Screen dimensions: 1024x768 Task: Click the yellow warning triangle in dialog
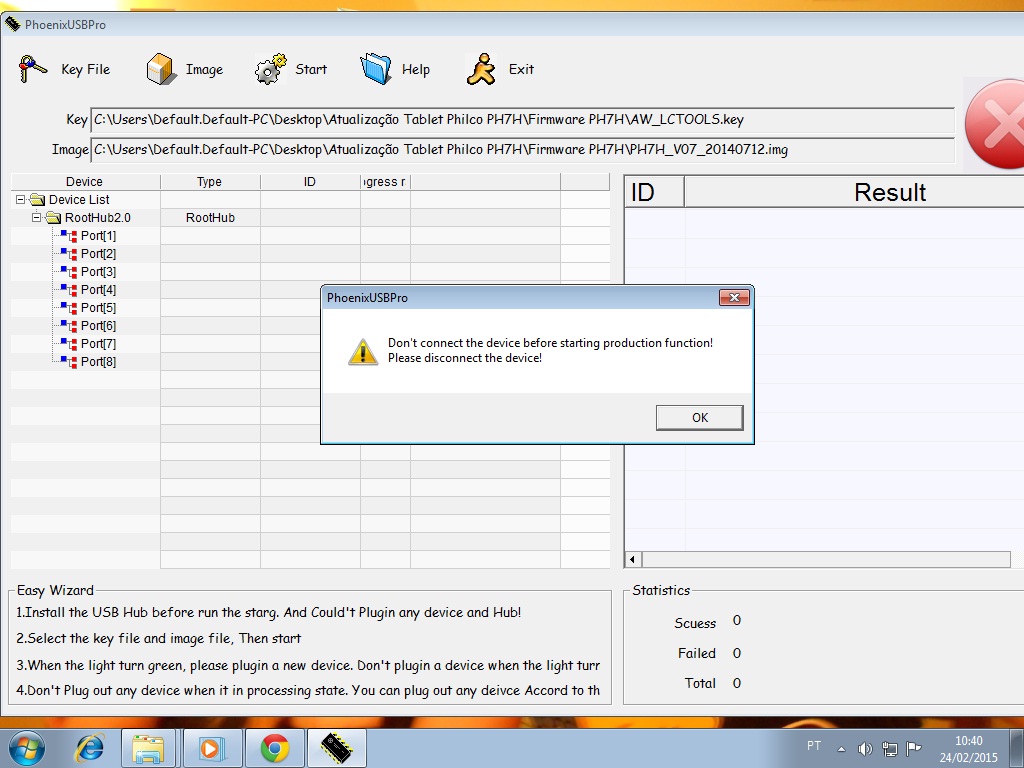coord(362,351)
